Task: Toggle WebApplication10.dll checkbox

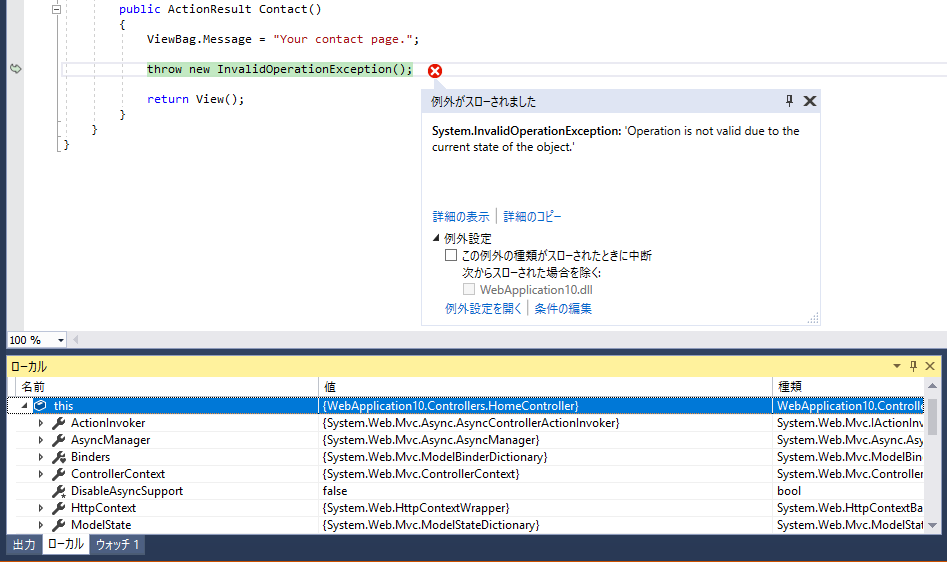Action: tap(469, 290)
